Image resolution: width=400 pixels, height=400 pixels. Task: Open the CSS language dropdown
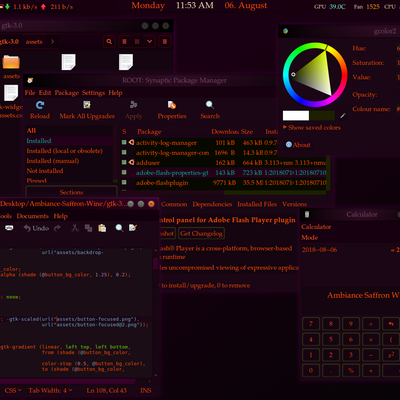tap(13, 390)
